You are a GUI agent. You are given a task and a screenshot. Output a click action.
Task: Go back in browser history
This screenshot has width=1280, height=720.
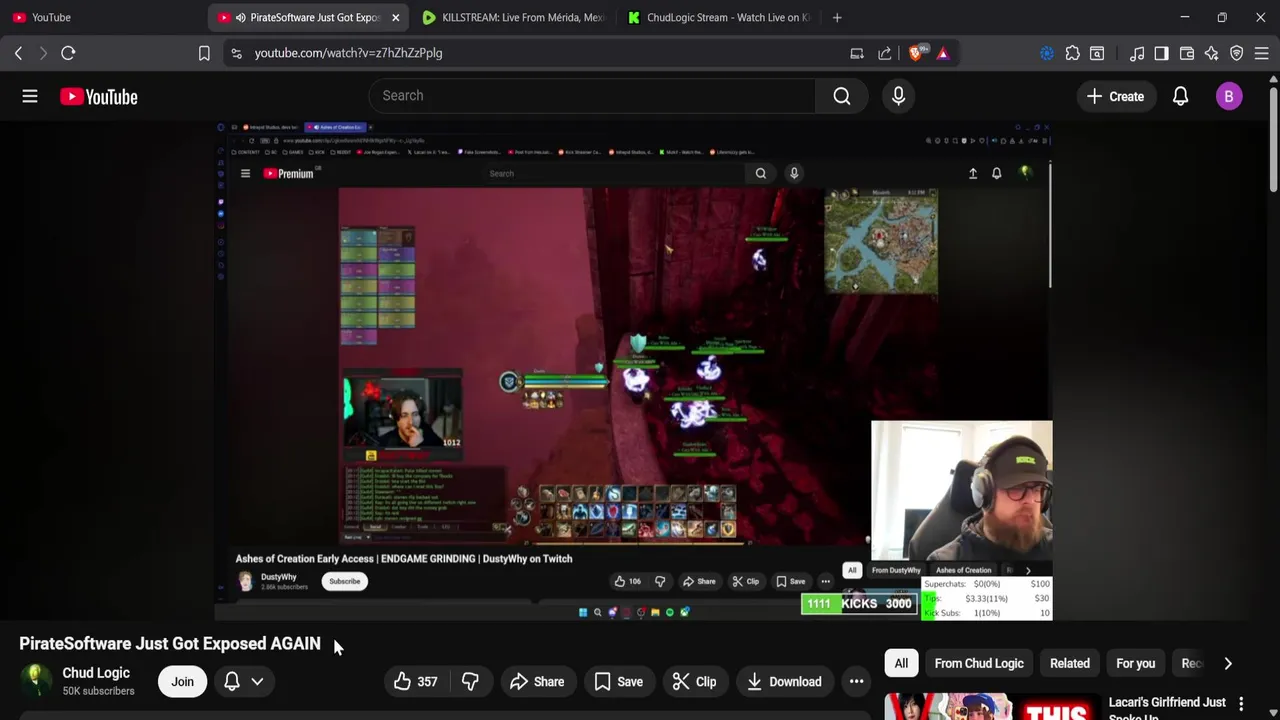point(18,53)
